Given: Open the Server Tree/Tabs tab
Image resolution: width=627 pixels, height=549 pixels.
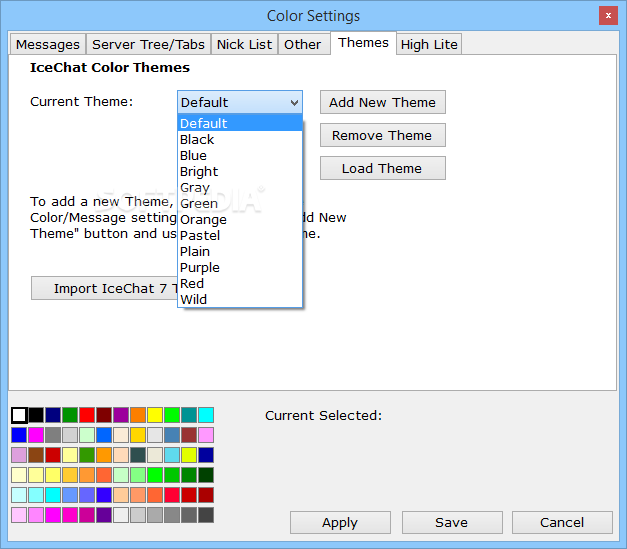Looking at the screenshot, I should pos(148,44).
